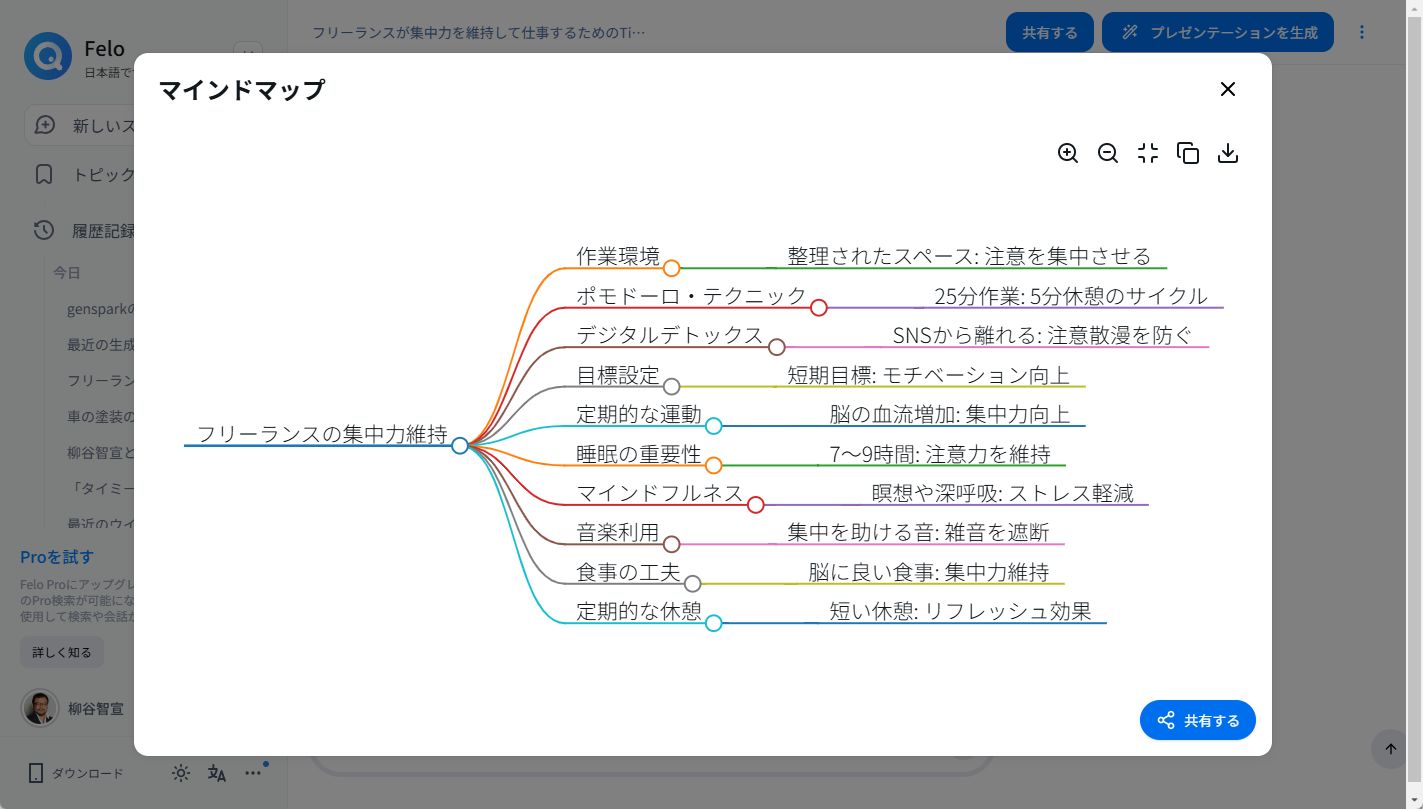Open language settings via the 文A icon

217,773
